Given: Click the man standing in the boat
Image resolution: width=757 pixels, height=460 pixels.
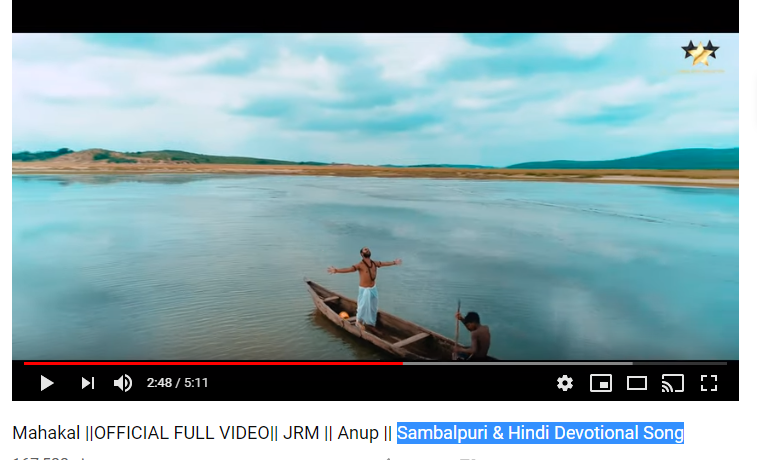Looking at the screenshot, I should point(366,286).
